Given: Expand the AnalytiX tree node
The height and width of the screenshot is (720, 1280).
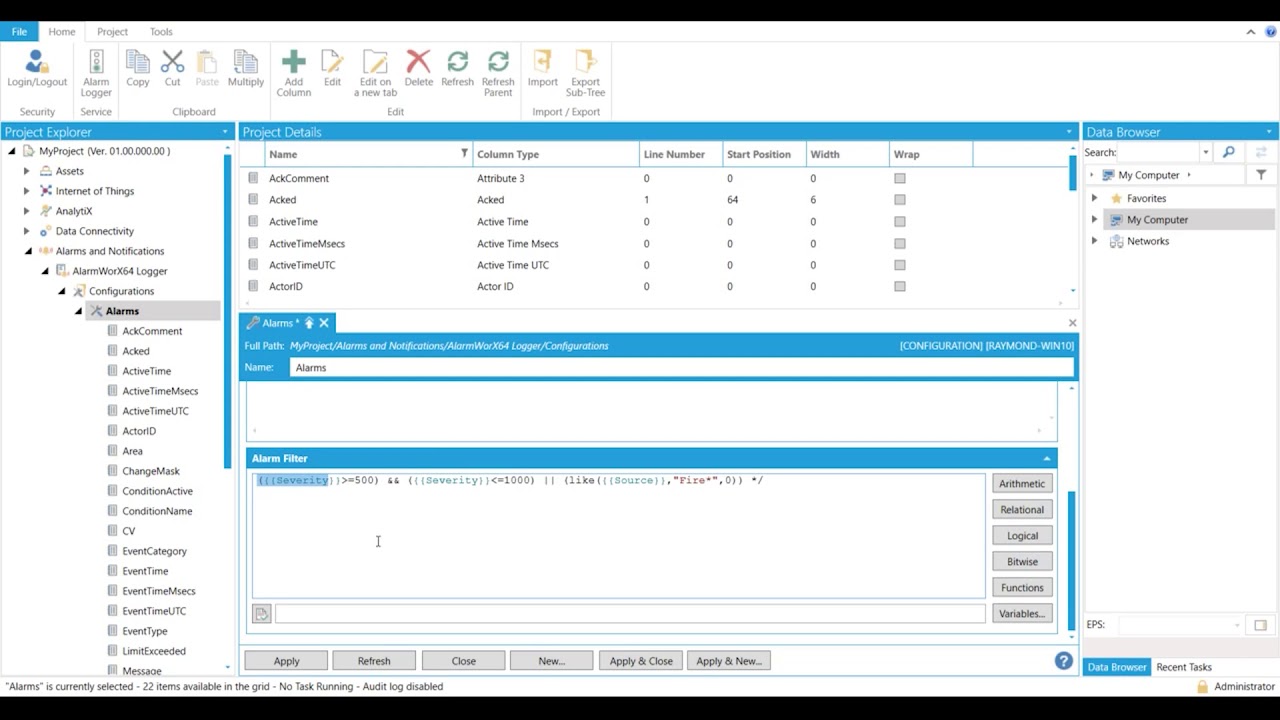Looking at the screenshot, I should (x=27, y=211).
